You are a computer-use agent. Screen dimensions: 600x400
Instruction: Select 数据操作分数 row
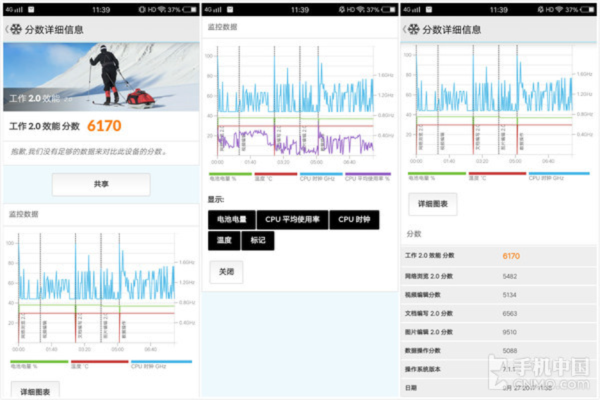click(x=498, y=351)
